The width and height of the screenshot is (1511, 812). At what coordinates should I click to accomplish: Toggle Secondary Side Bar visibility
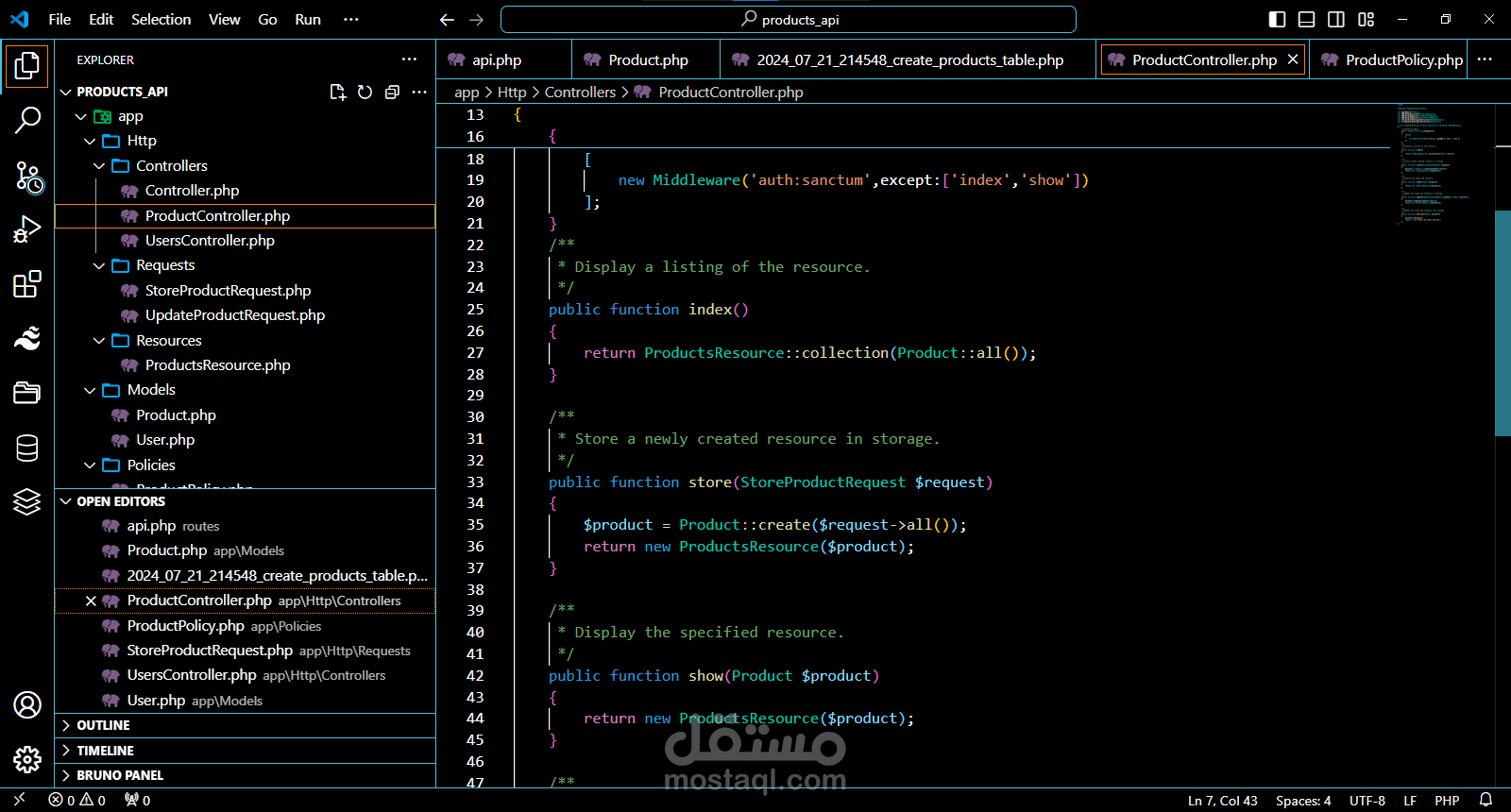click(1336, 19)
